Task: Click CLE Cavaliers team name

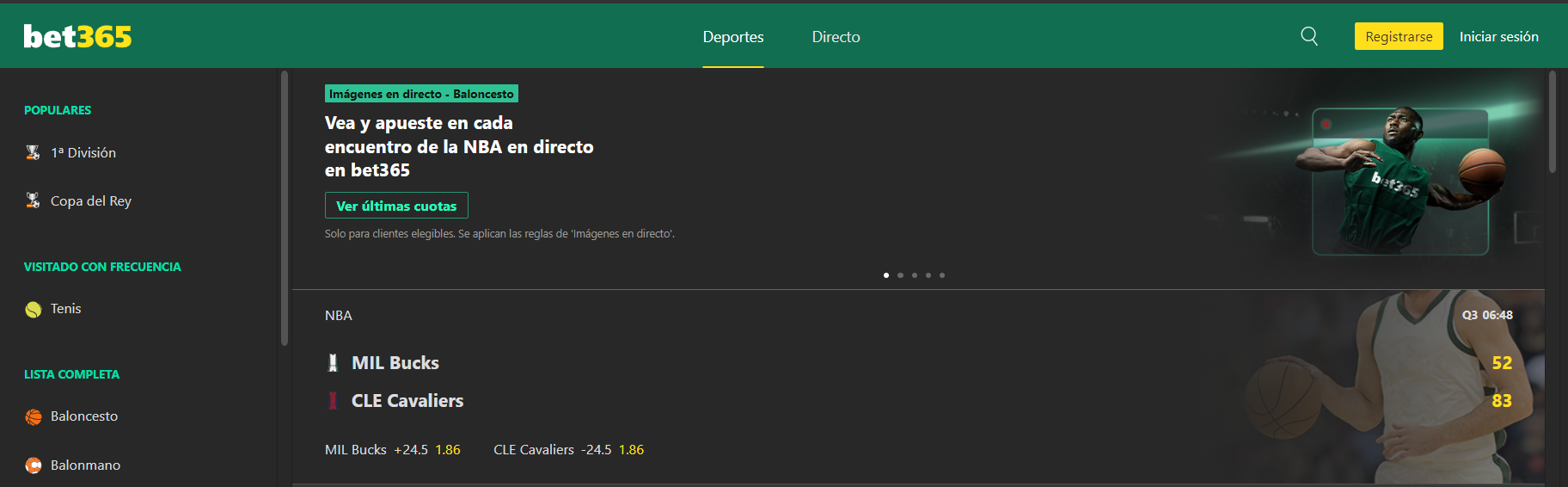Action: tap(407, 401)
